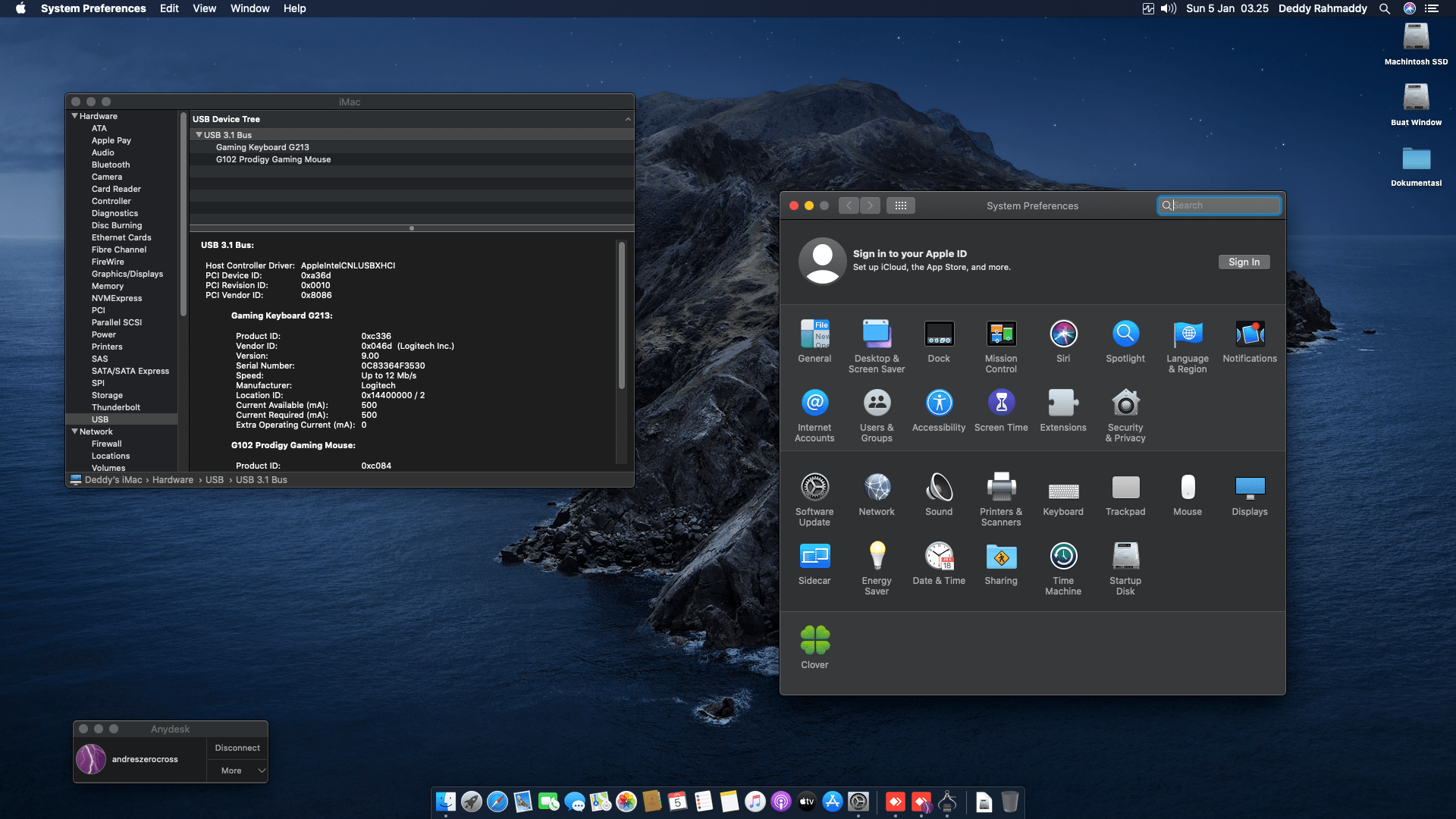Viewport: 1456px width, 819px height.
Task: Focus the System Preferences search field
Action: tap(1219, 206)
